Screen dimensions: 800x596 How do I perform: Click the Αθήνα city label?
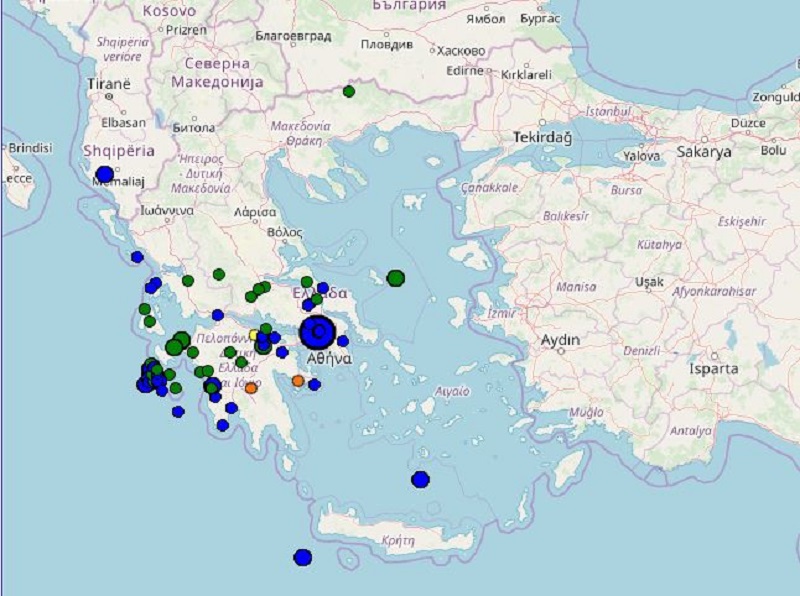(x=328, y=358)
